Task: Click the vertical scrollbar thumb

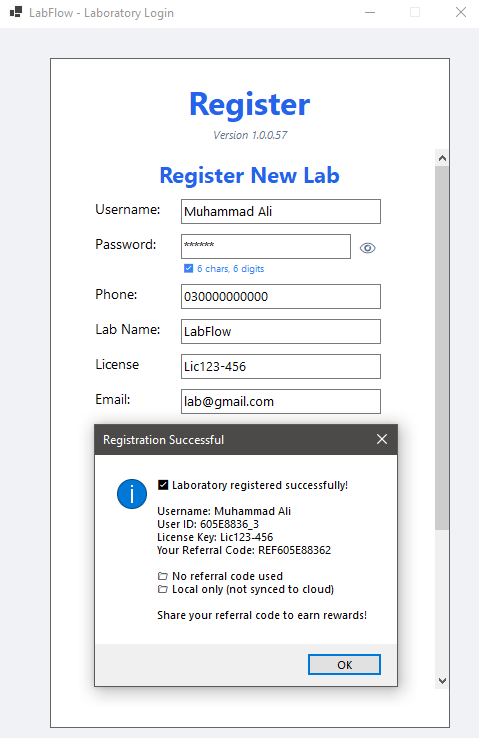Action: [x=442, y=347]
